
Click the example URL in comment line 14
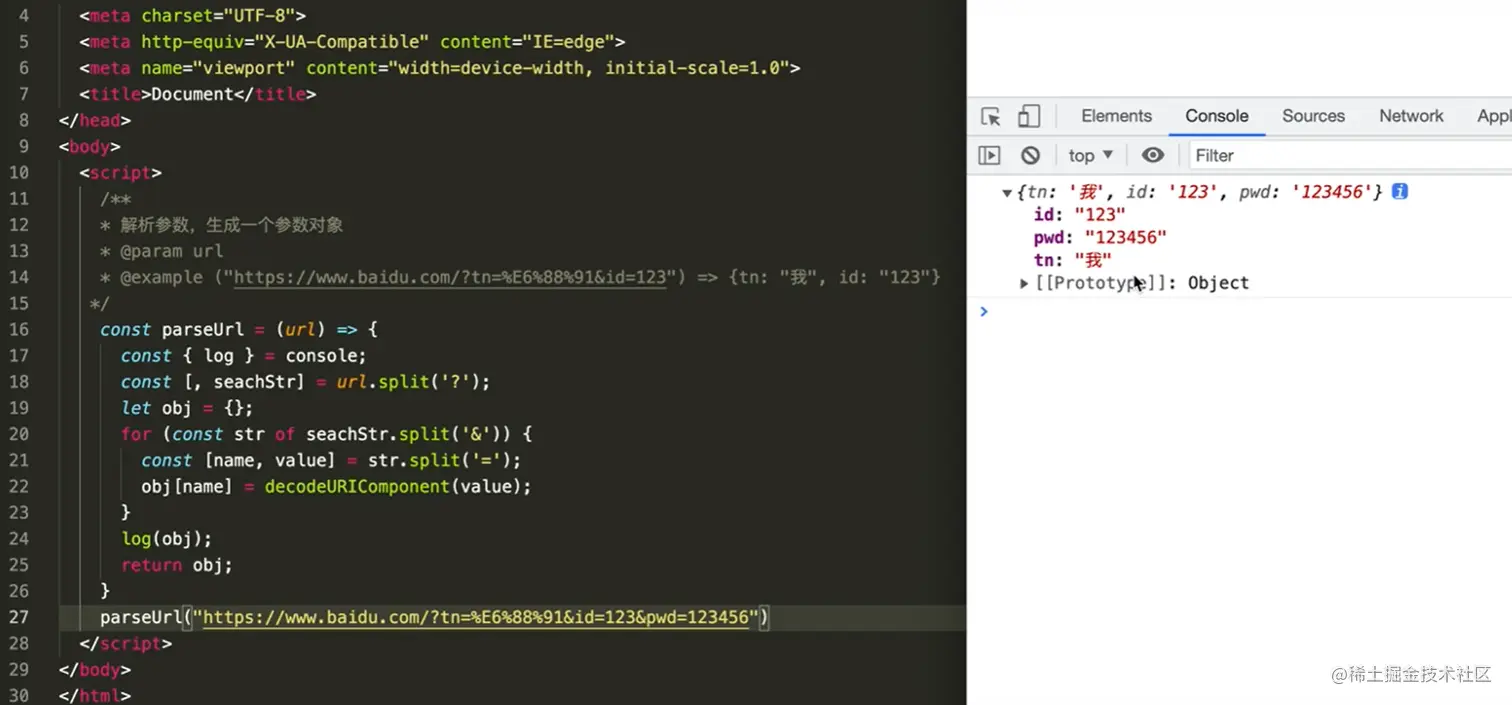[x=449, y=277]
